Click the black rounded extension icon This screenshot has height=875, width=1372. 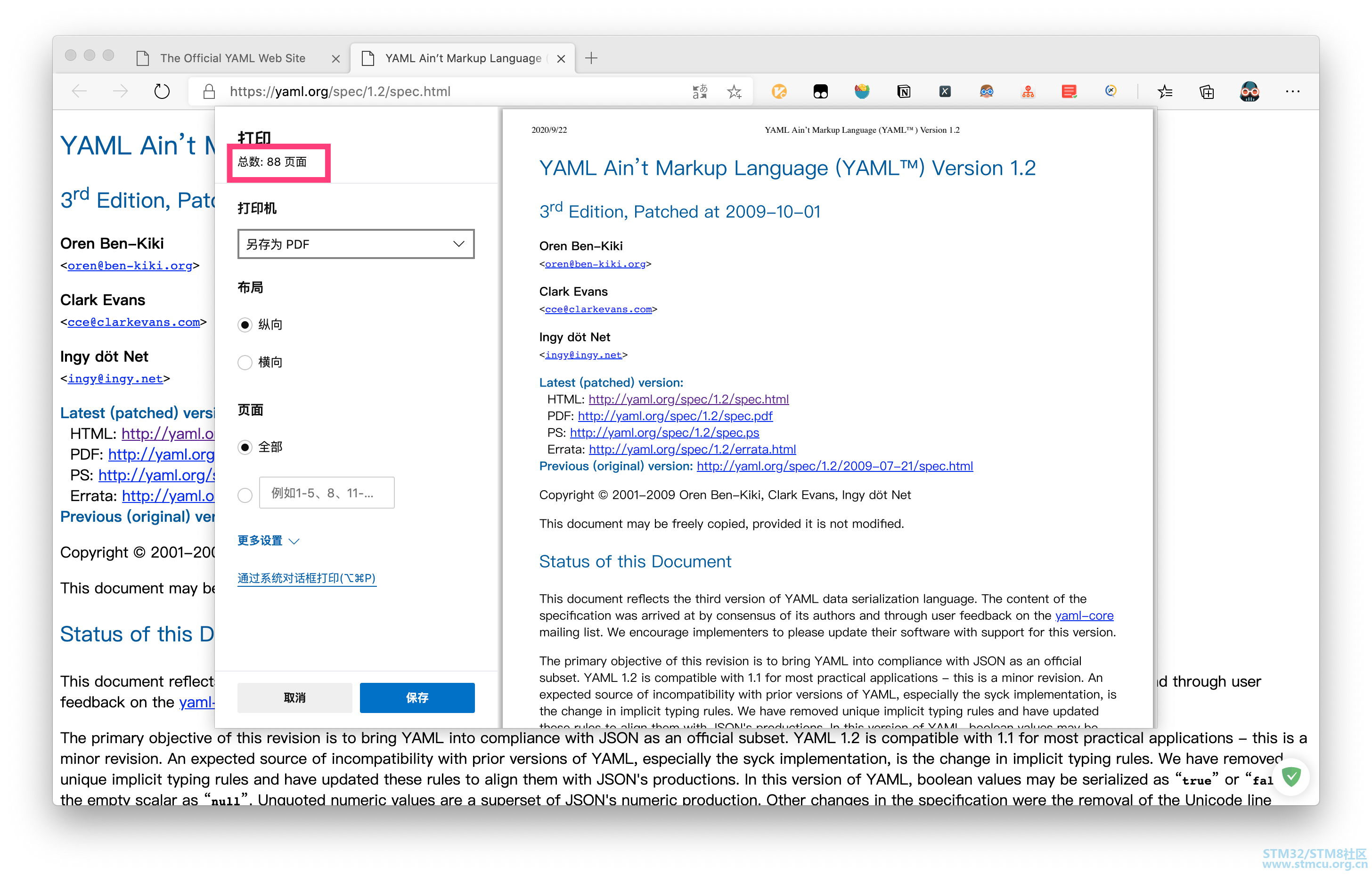[x=820, y=91]
